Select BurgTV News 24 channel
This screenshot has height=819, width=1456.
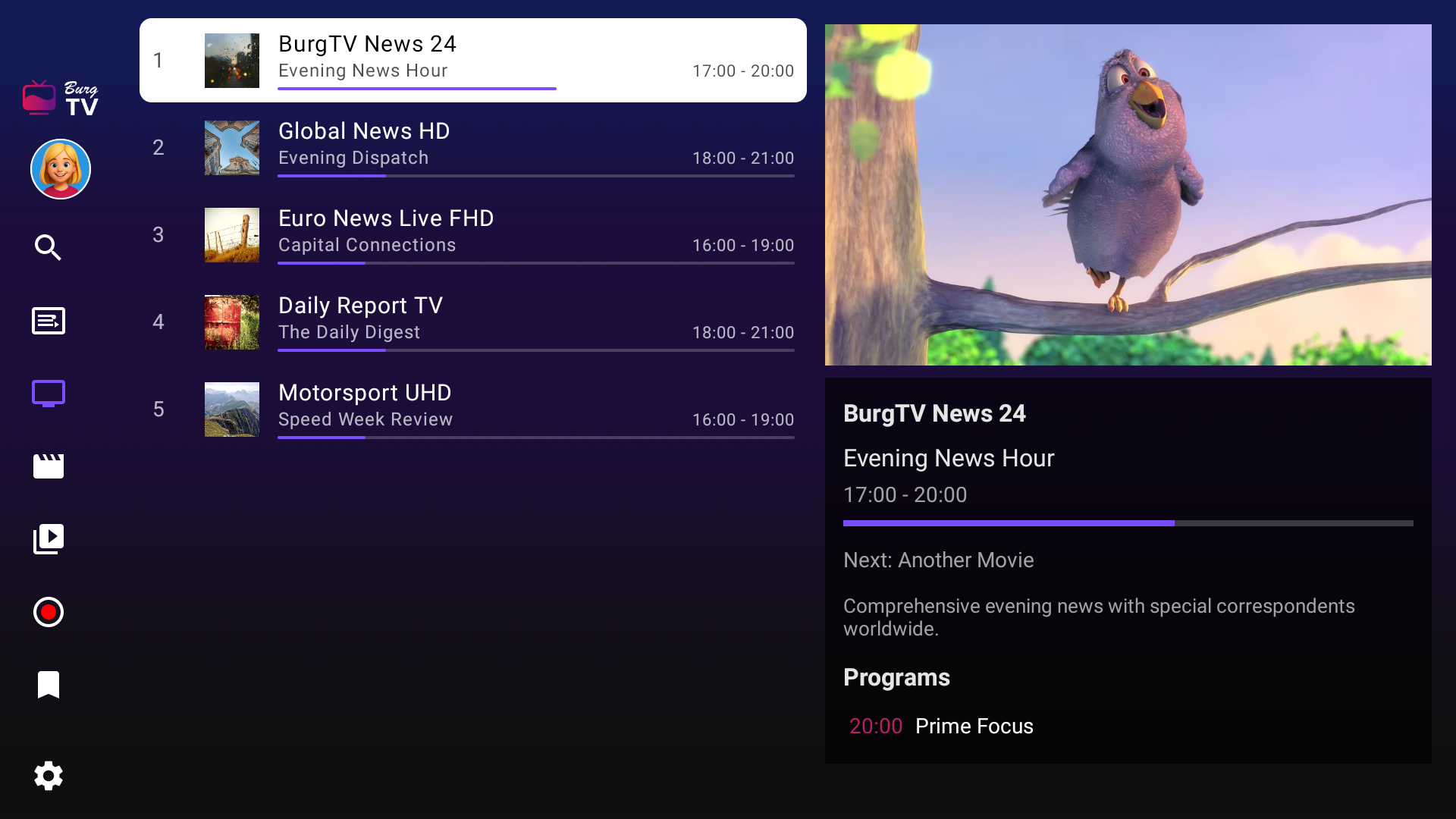click(x=472, y=61)
